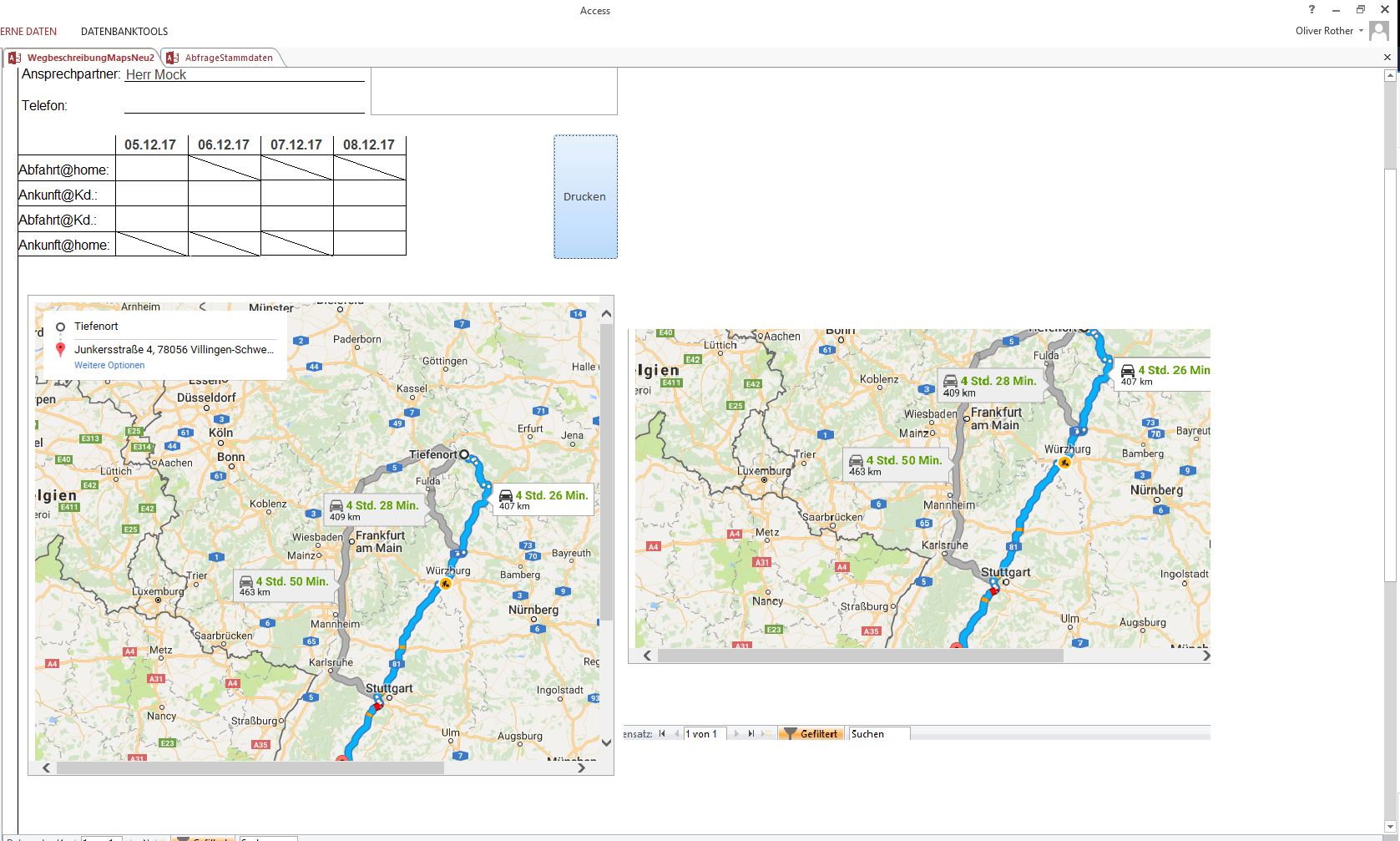Open the partially shown ERNE DATEN ribbon tab
The image size is (1400, 841).
tap(28, 32)
